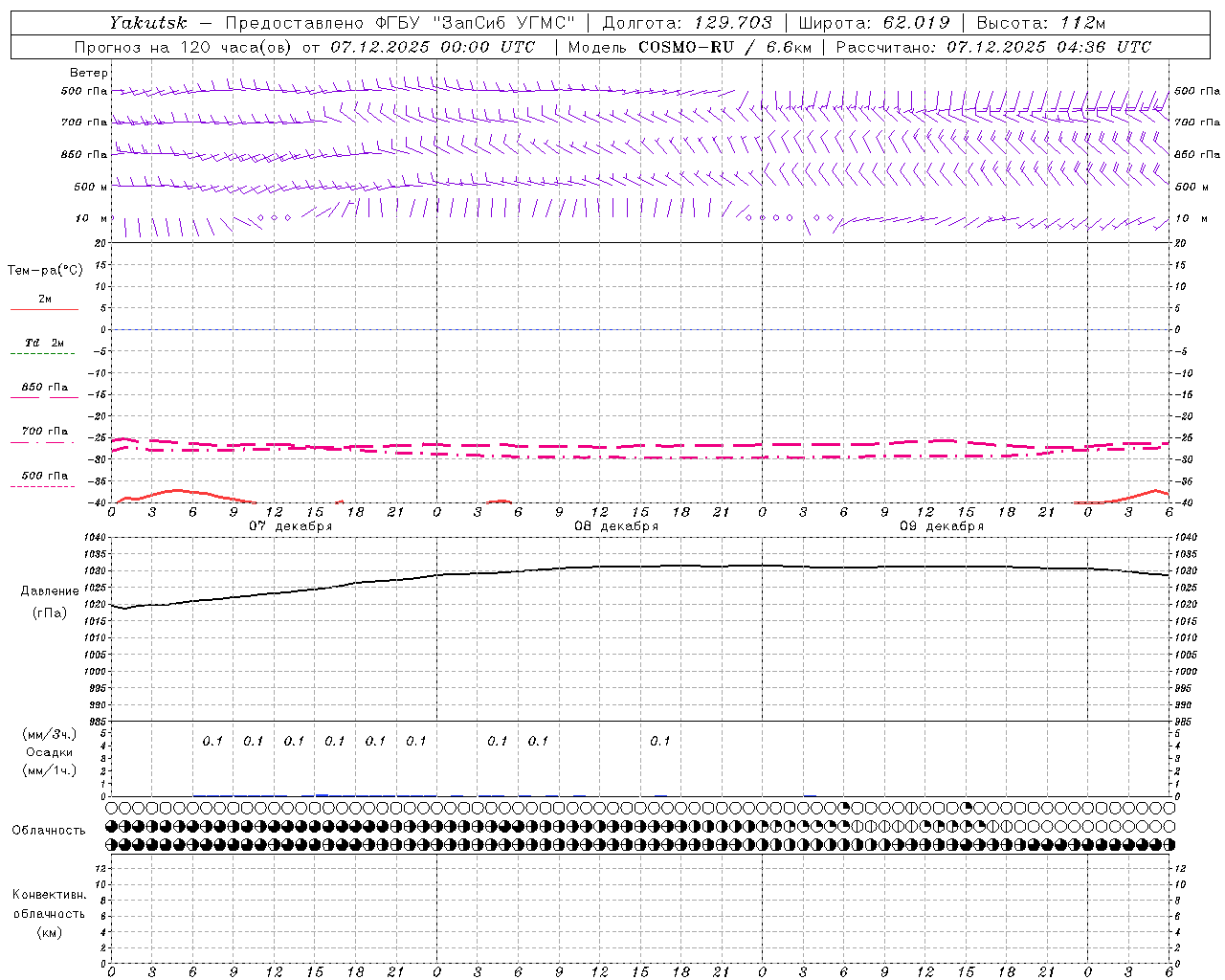Click the (км) unit under облачность

[x=49, y=932]
